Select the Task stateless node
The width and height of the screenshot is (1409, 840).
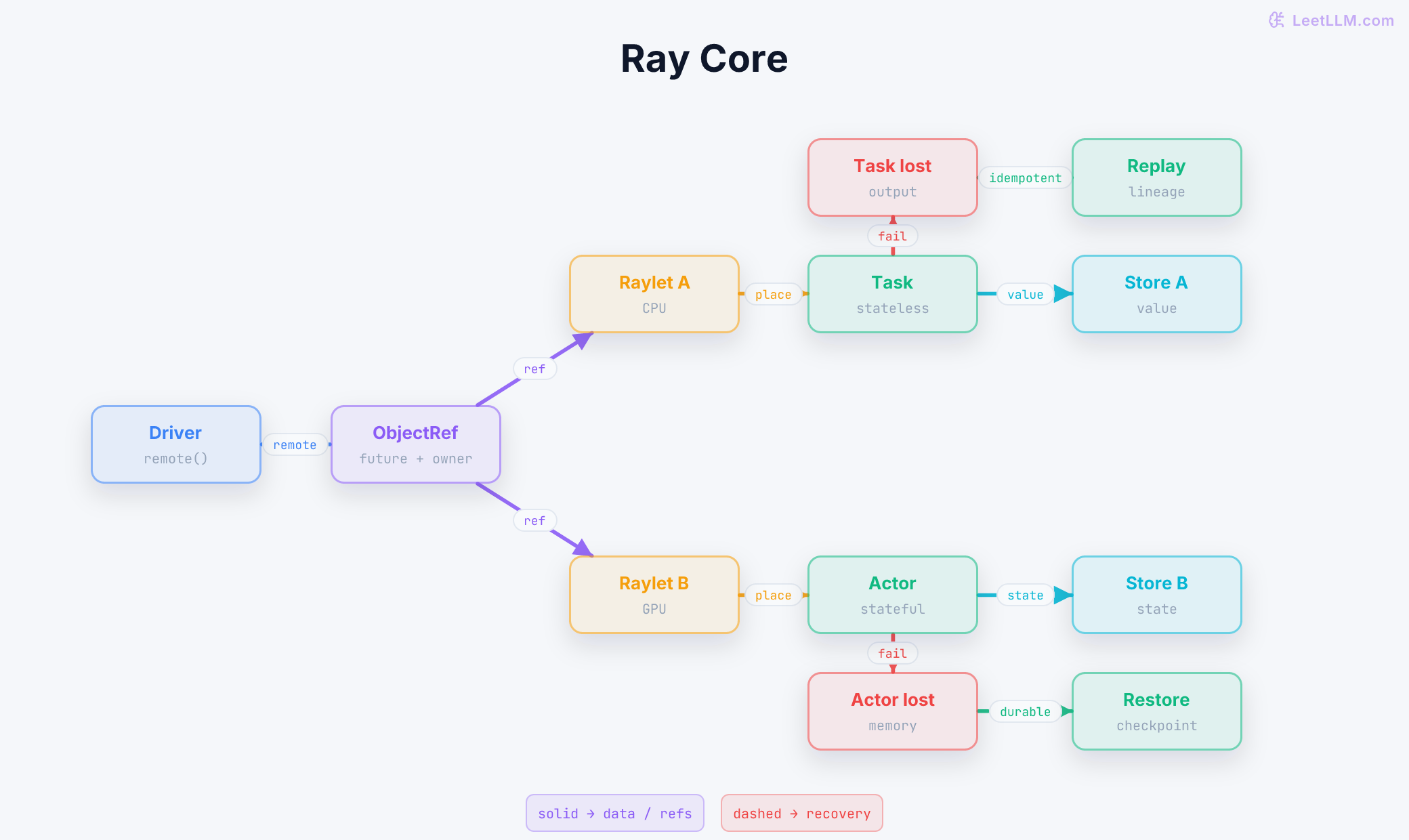[893, 294]
